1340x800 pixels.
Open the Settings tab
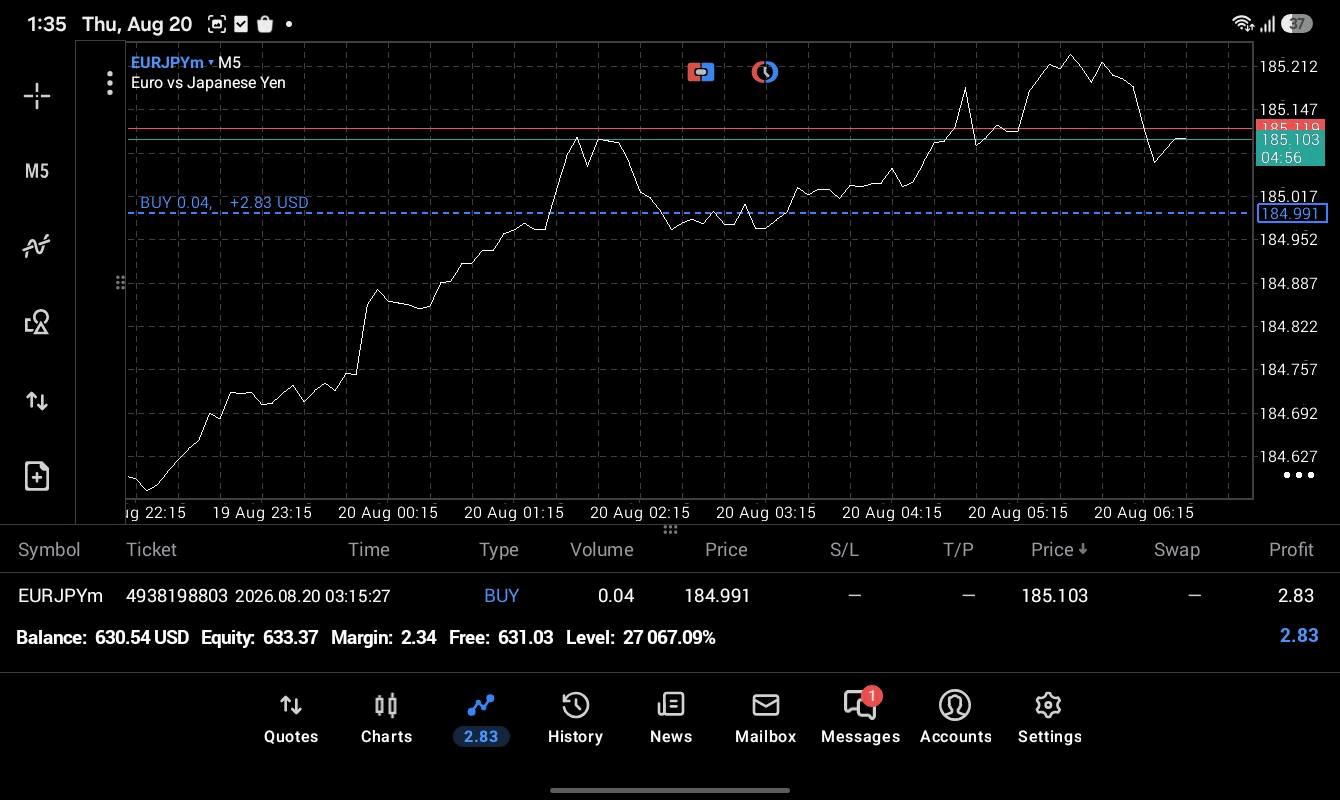pos(1049,719)
